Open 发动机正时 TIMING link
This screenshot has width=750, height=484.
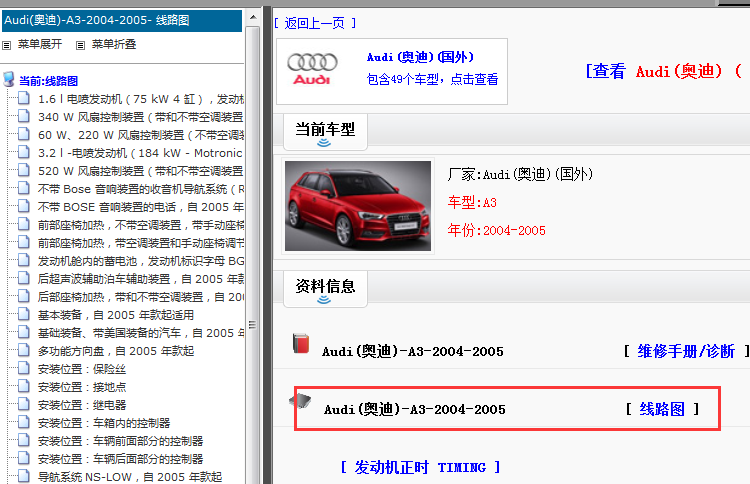420,467
